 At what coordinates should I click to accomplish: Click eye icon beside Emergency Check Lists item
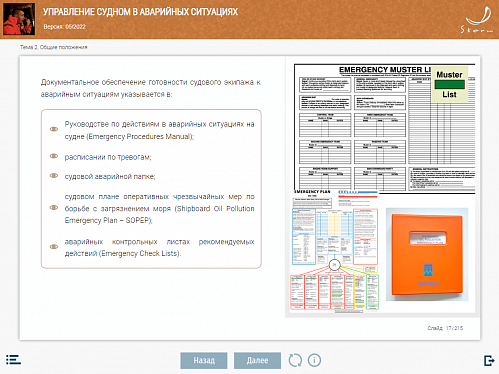point(54,247)
